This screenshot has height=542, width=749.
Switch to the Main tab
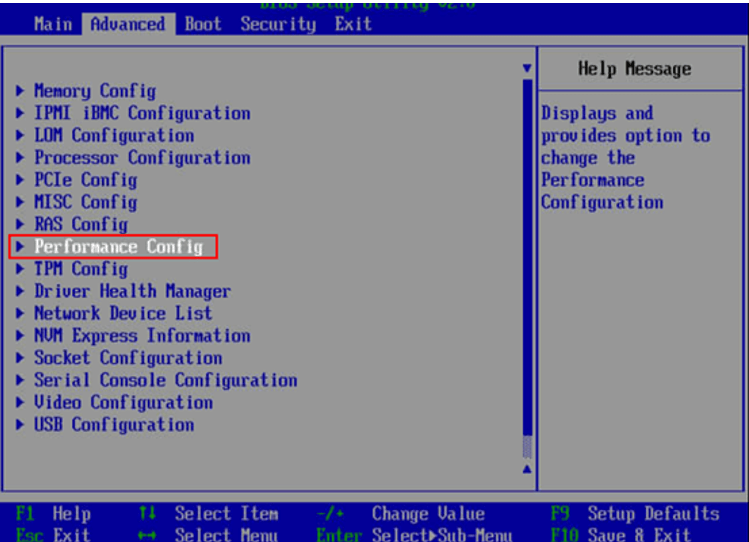(53, 24)
